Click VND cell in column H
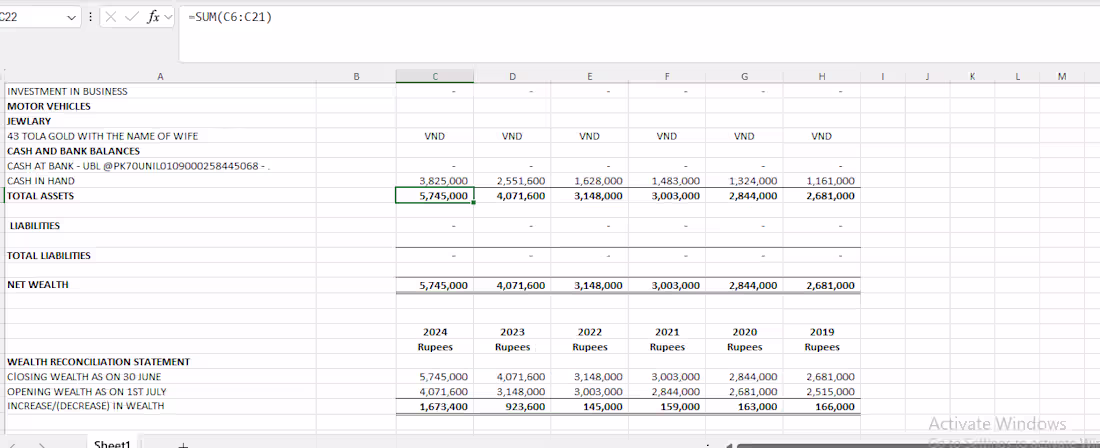1100x448 pixels. pos(821,136)
